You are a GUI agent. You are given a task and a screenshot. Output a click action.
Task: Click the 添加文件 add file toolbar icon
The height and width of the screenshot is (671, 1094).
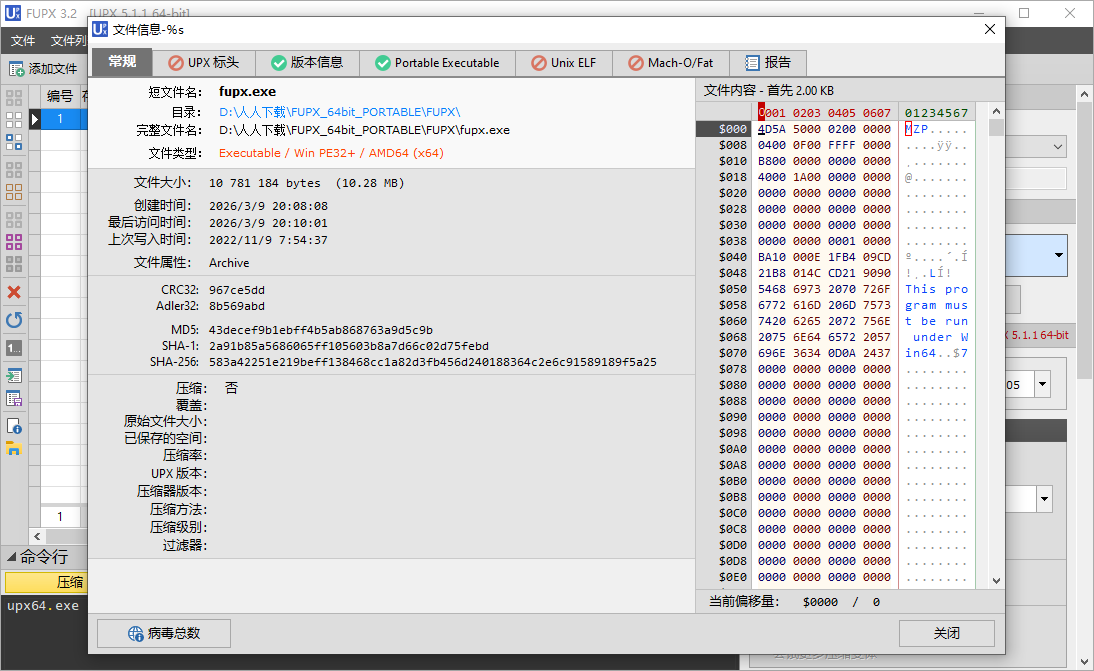17,69
